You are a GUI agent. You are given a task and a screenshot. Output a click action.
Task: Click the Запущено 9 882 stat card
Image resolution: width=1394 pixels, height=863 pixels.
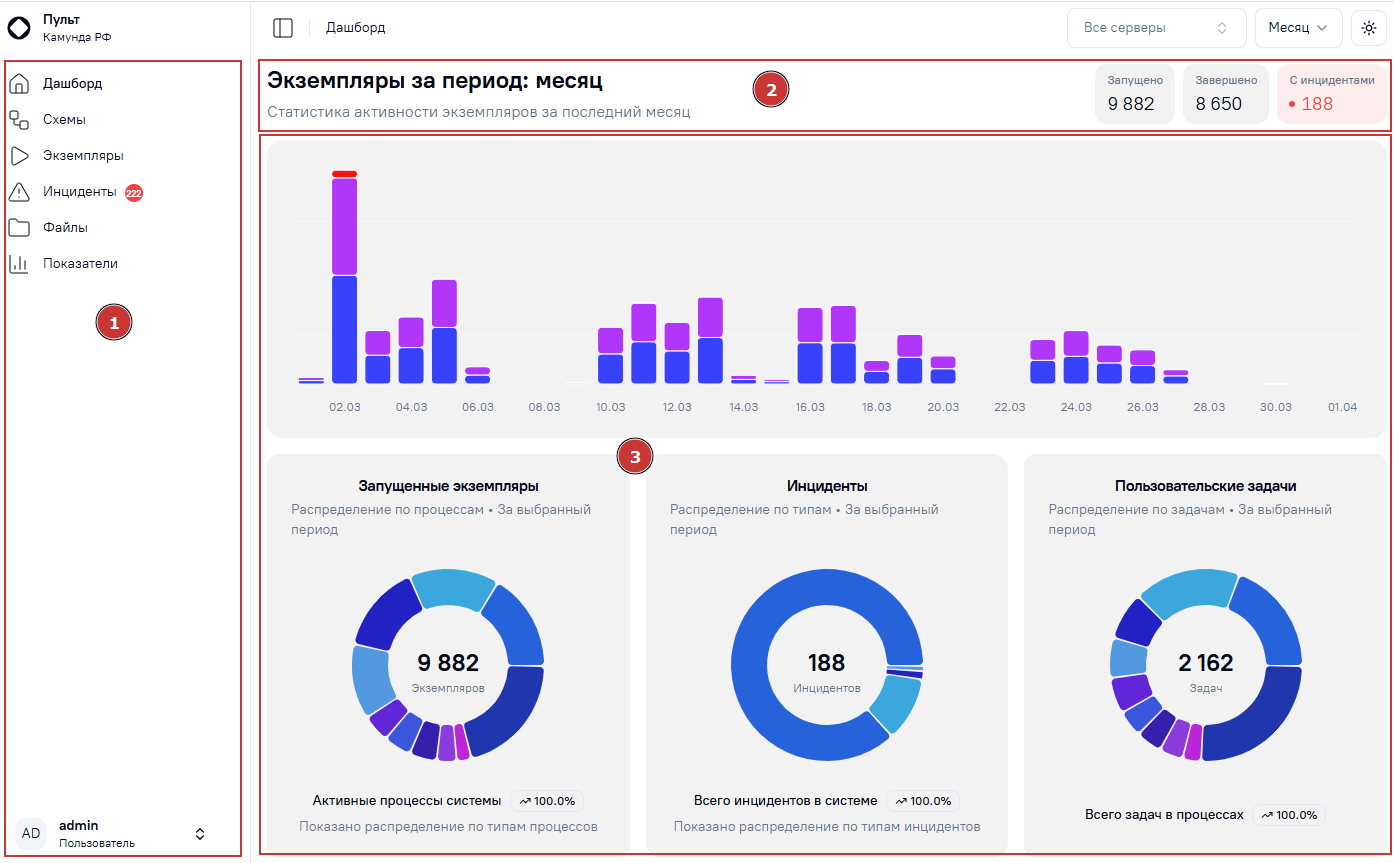point(1135,94)
